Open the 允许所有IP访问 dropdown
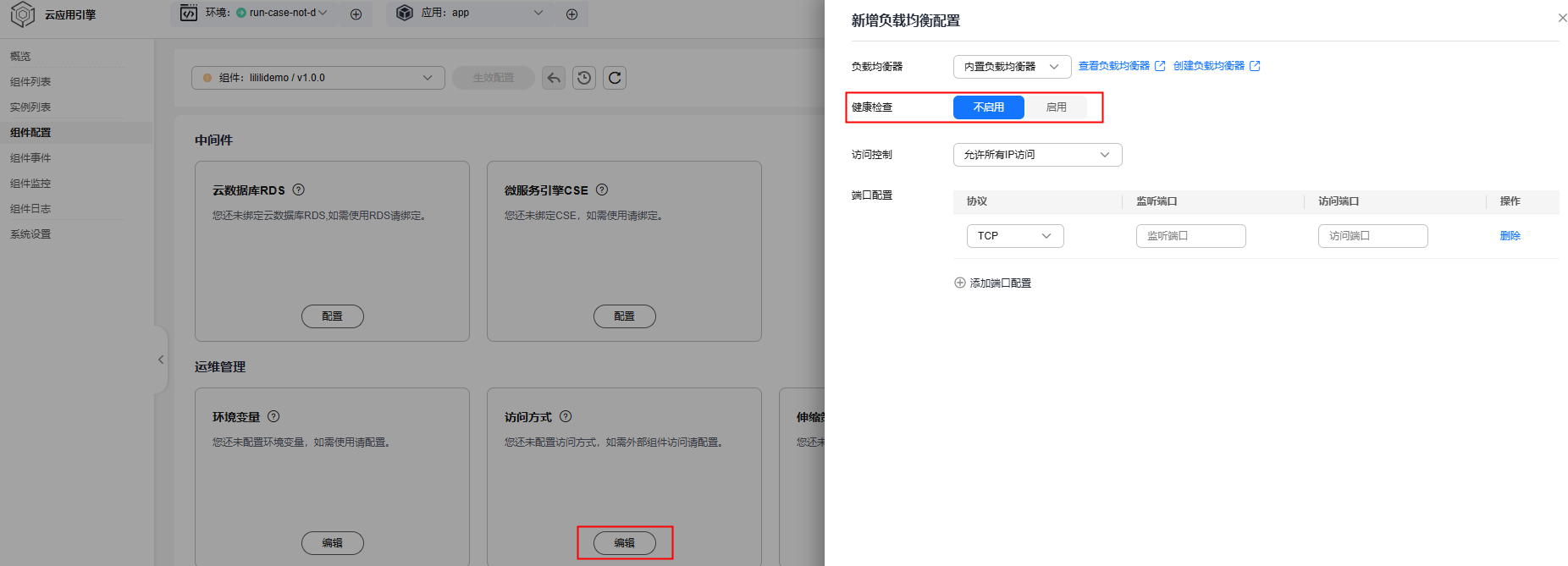The image size is (1568, 566). [1037, 155]
